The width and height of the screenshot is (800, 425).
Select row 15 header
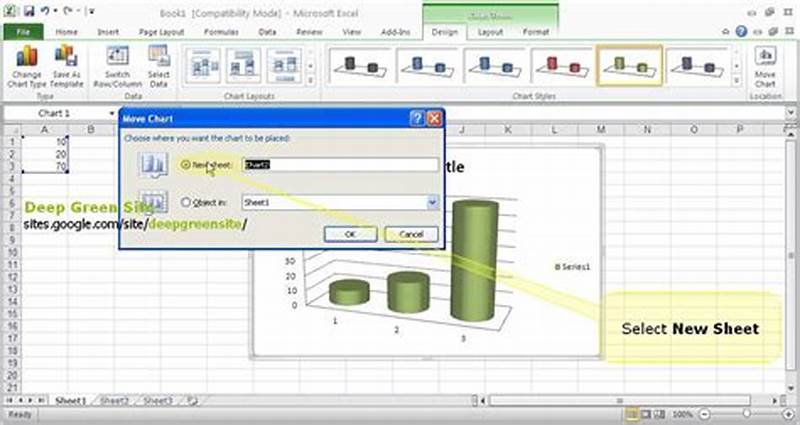pos(12,314)
